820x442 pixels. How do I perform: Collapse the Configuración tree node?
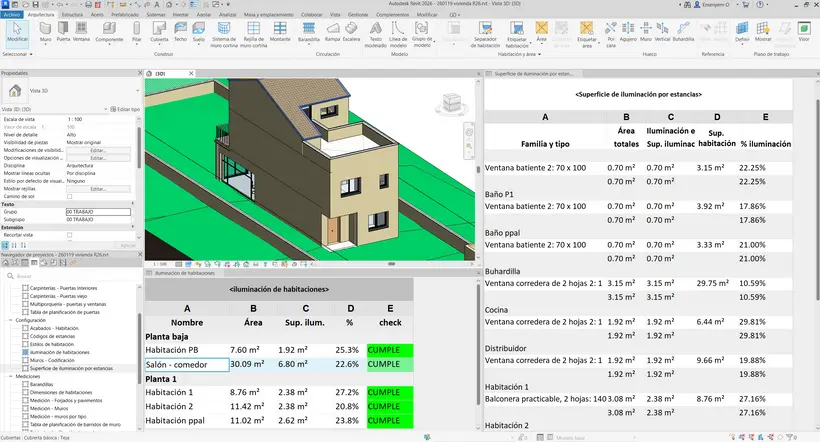coord(10,320)
